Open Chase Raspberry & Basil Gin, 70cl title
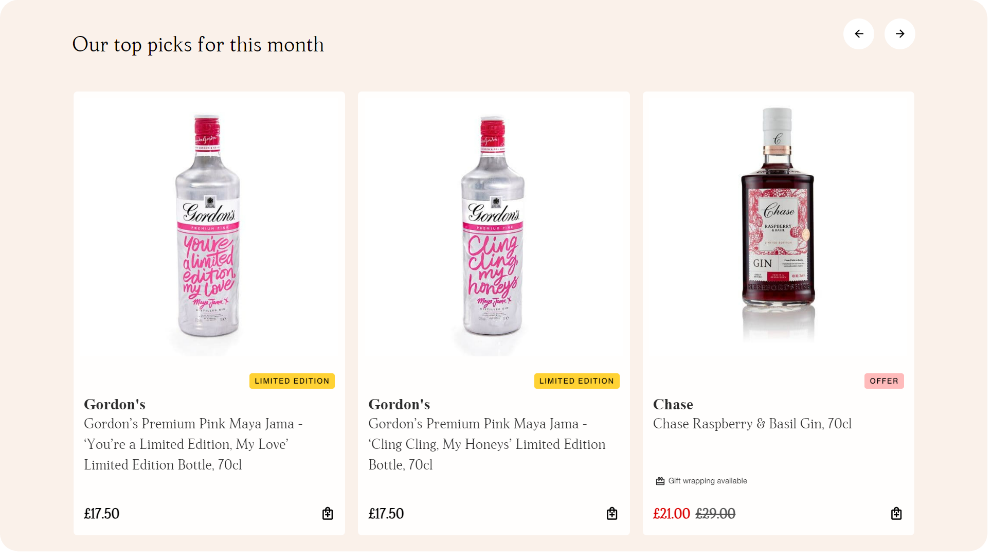Viewport: 988px width, 552px height. point(752,424)
